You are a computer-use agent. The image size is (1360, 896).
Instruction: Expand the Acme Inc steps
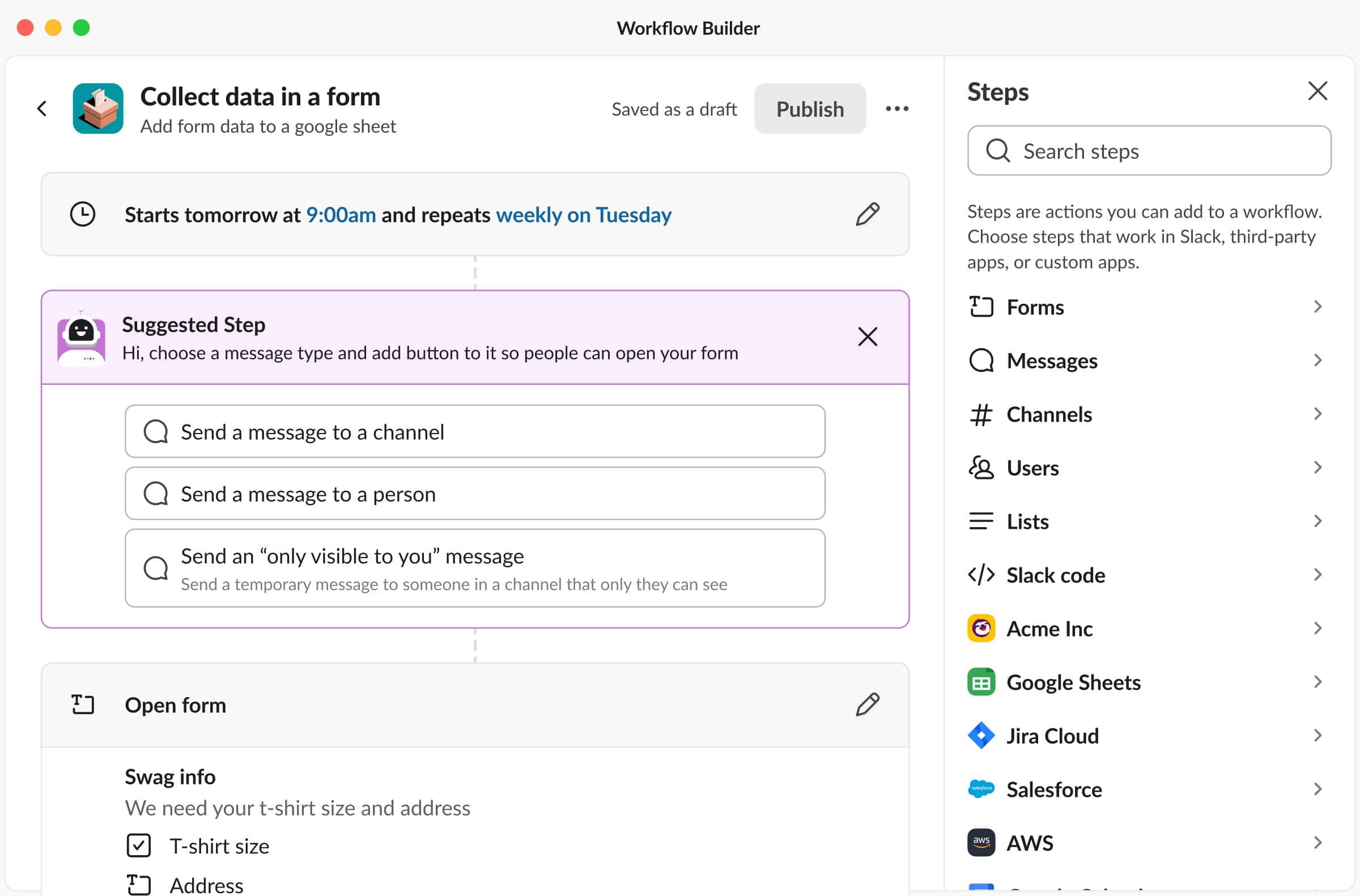1317,629
